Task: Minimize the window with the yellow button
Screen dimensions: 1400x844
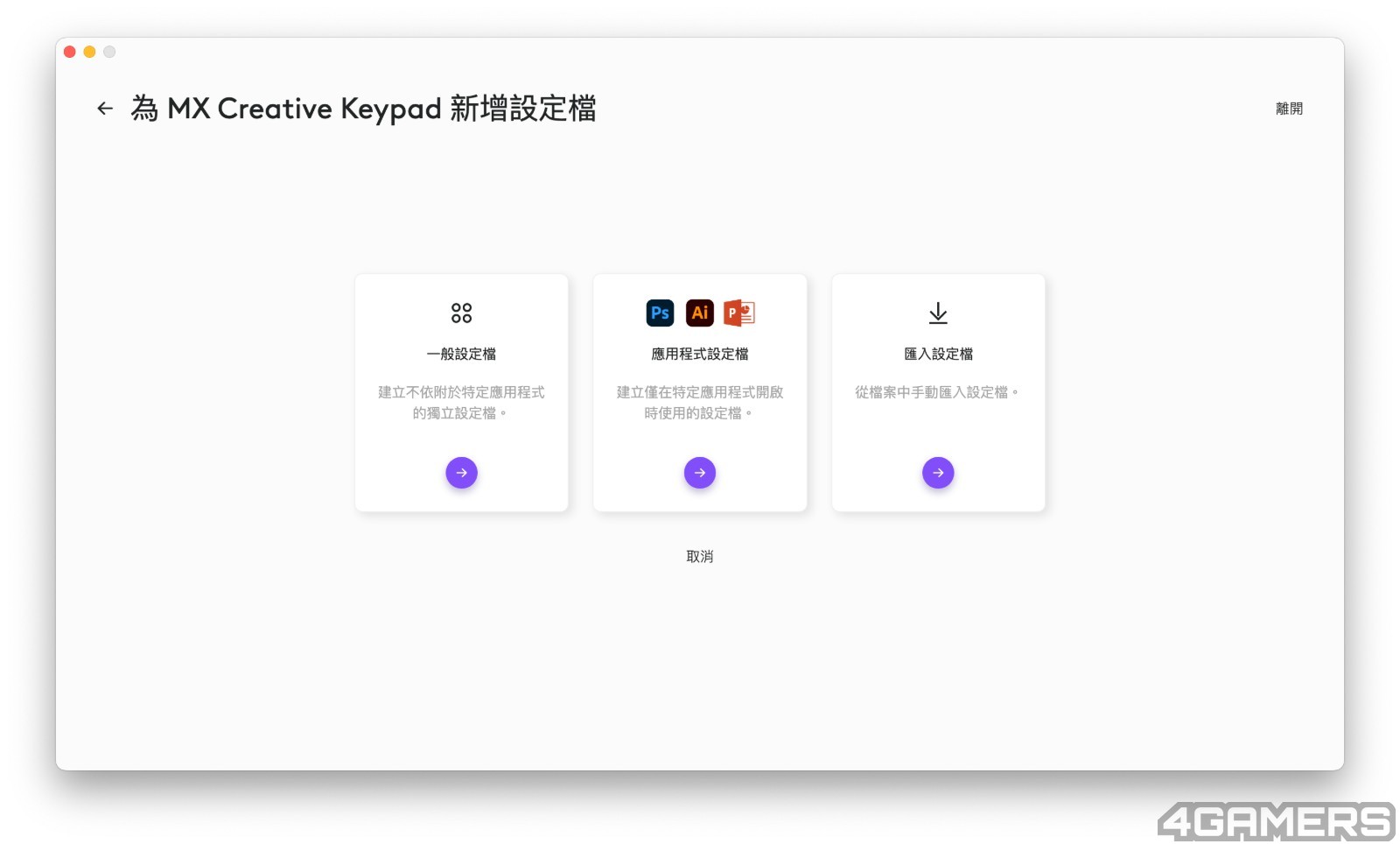Action: (89, 52)
